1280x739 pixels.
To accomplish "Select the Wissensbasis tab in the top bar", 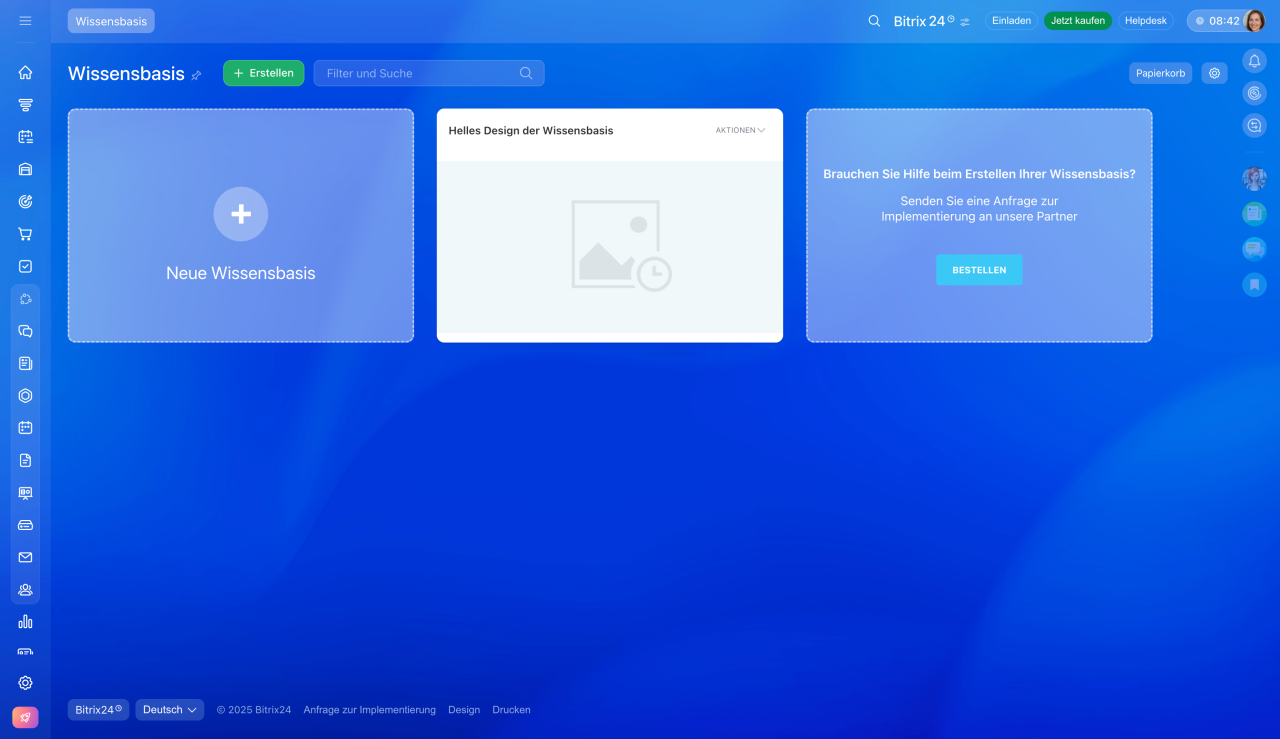I will click(x=111, y=21).
